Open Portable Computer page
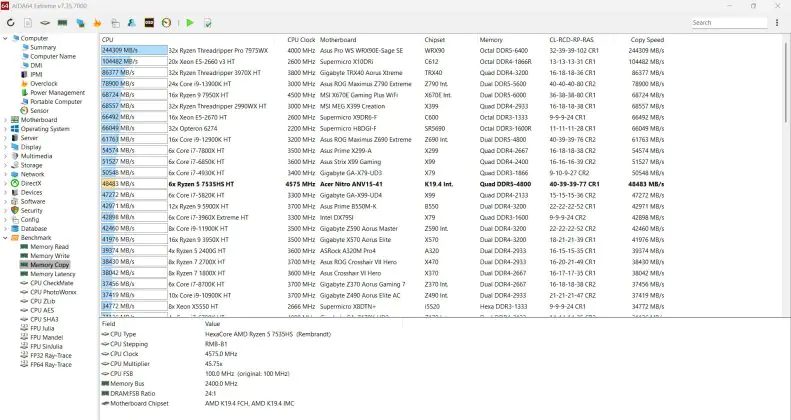This screenshot has height=420, width=791. click(56, 102)
